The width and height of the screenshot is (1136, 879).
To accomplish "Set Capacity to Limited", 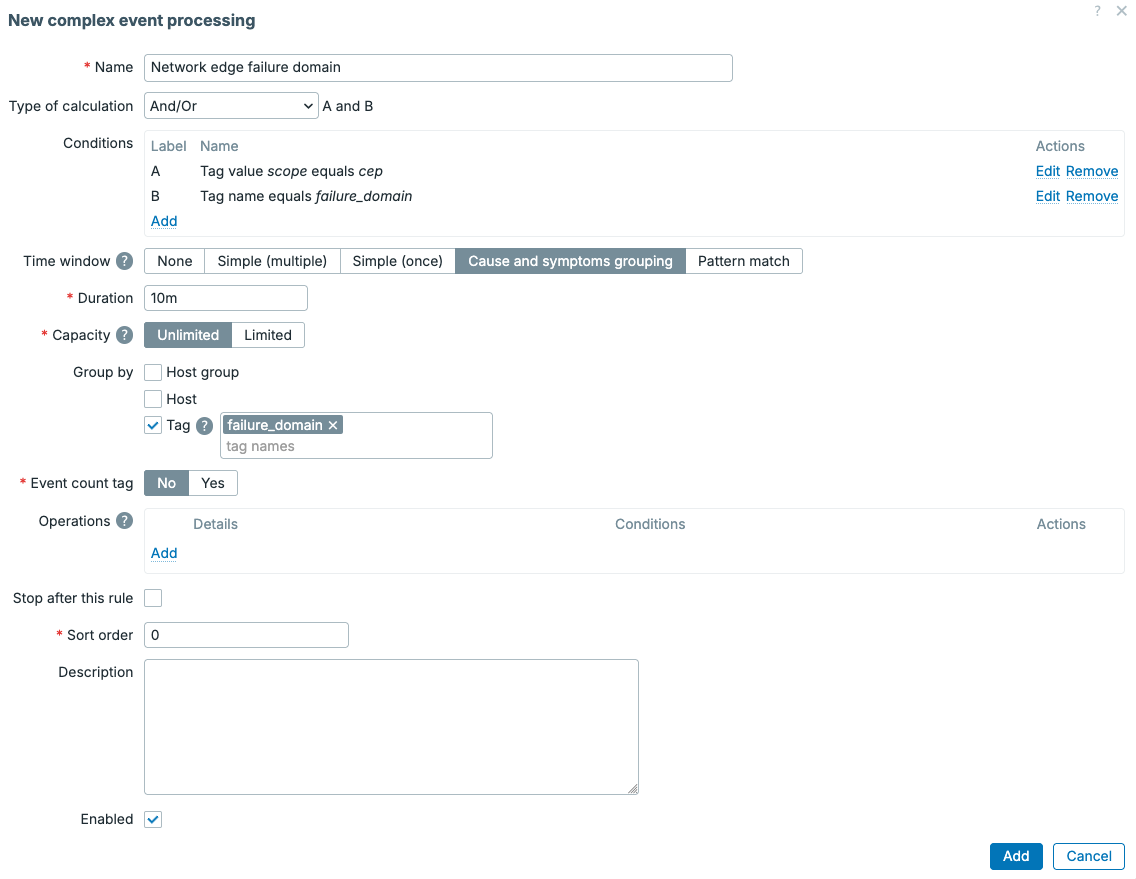I will pyautogui.click(x=267, y=335).
